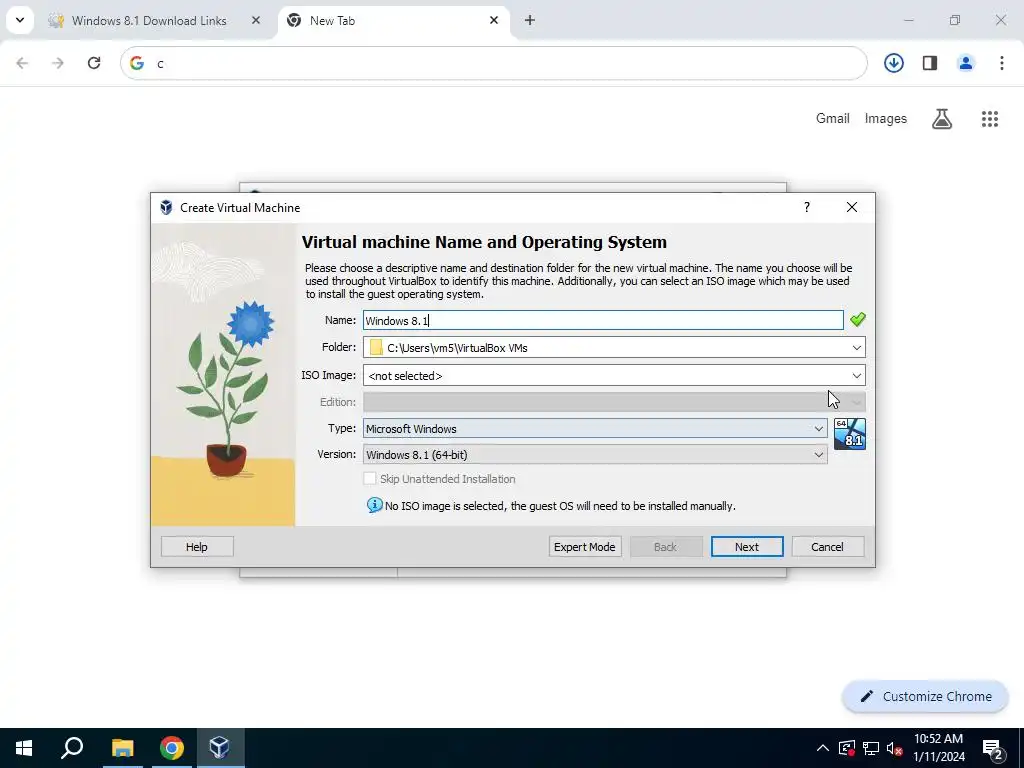Click the Chrome address bar

tap(493, 63)
